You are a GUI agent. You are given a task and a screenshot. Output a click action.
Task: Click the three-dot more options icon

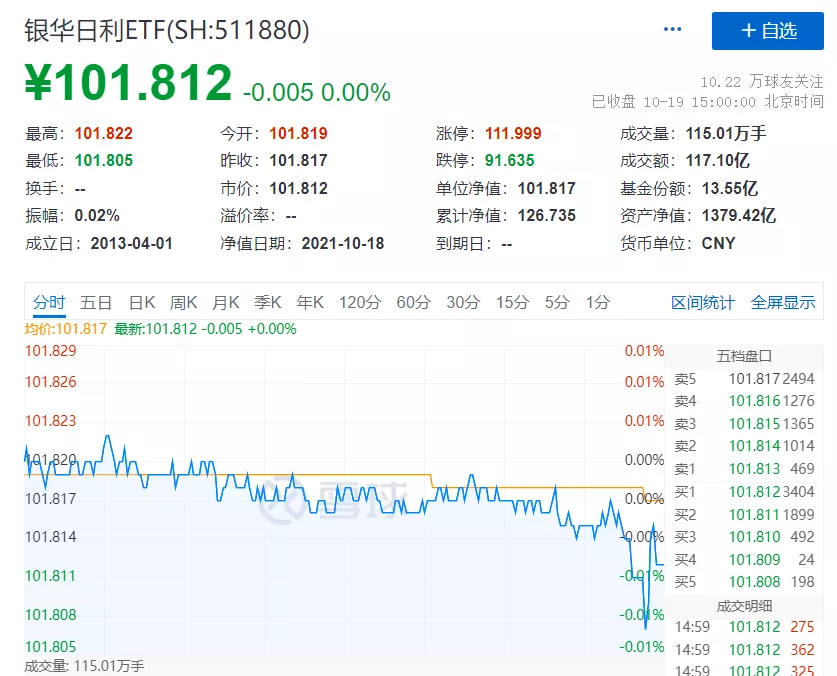pos(672,30)
